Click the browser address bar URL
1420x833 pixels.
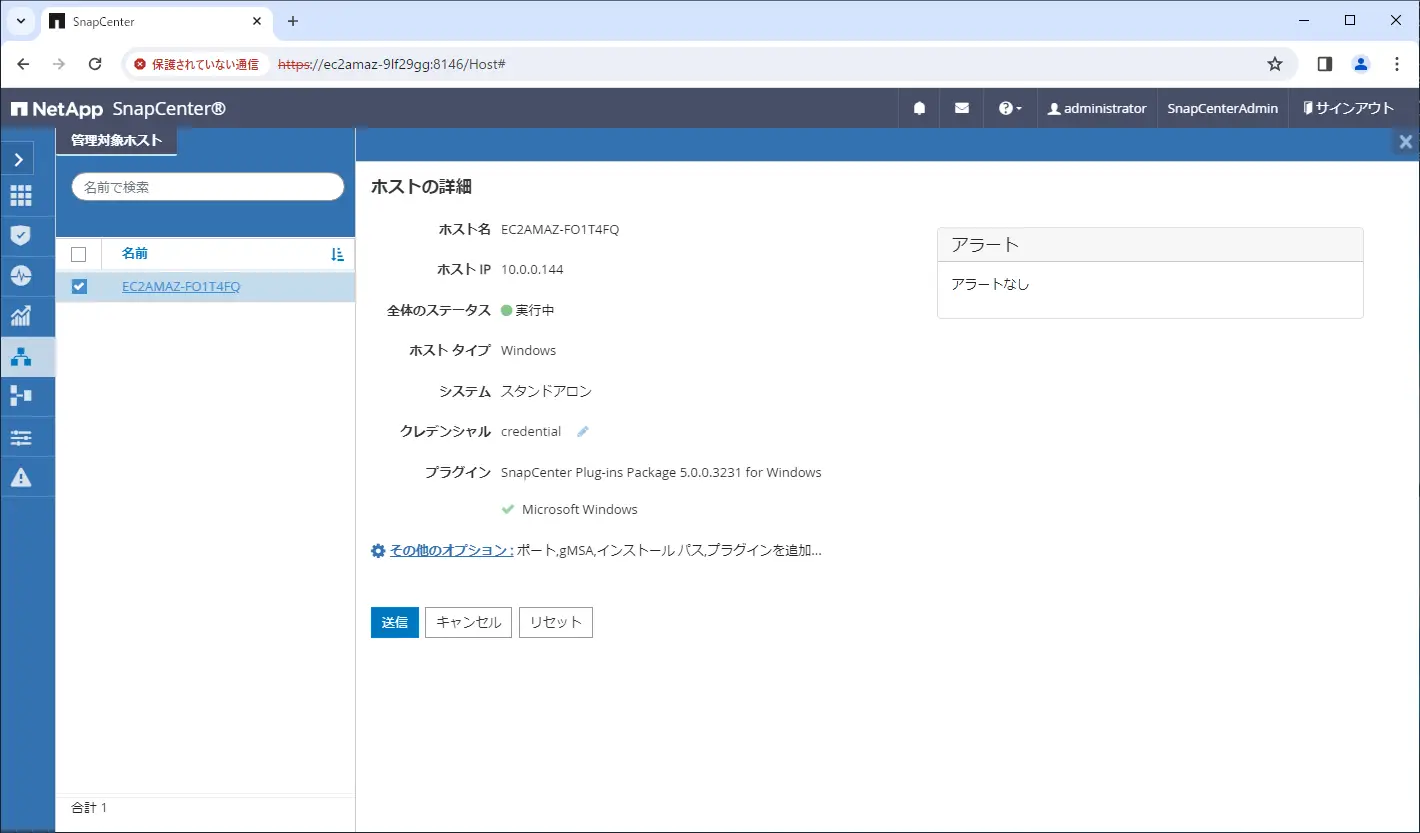pyautogui.click(x=391, y=64)
